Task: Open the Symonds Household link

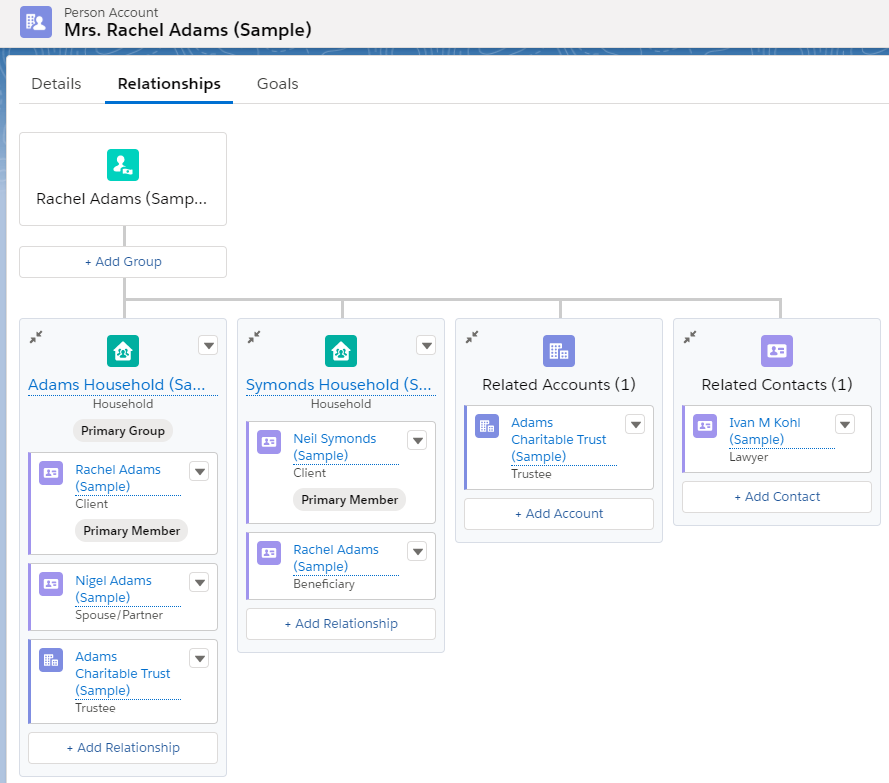Action: (x=339, y=385)
